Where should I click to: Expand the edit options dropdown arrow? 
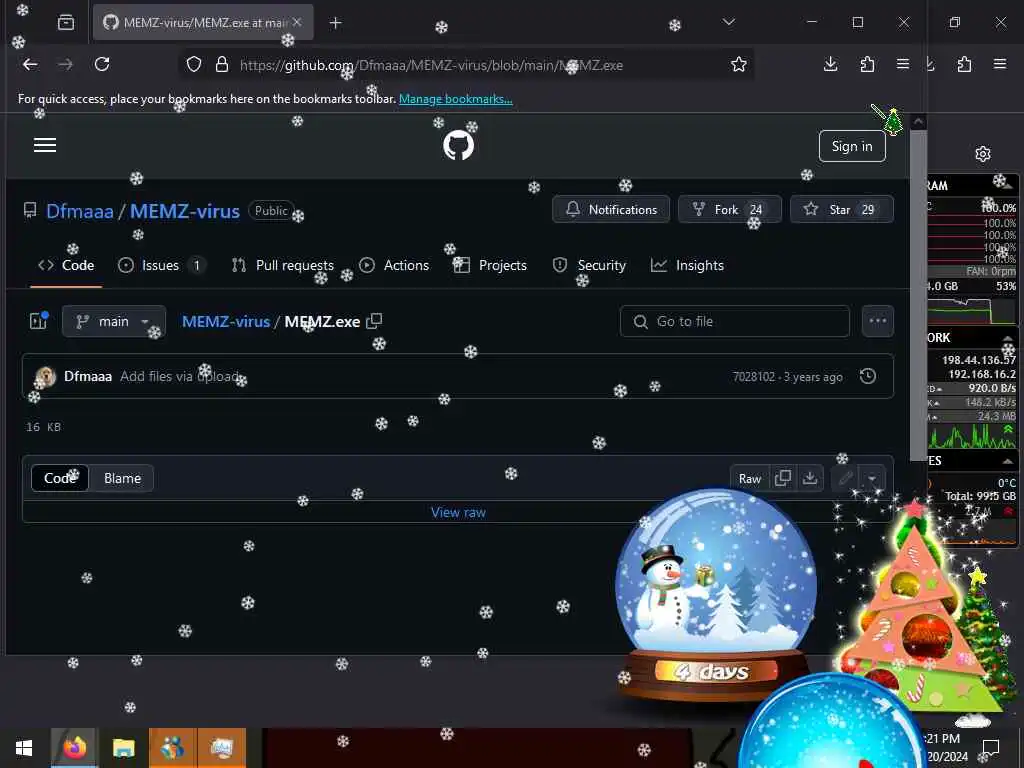[872, 479]
